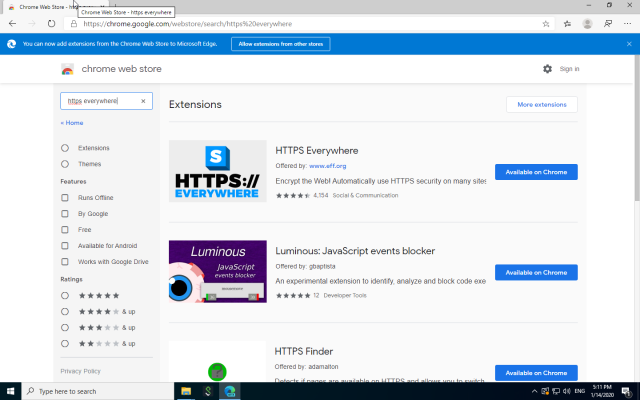Image resolution: width=640 pixels, height=400 pixels.
Task: Click the Windows Start button
Action: click(12, 391)
